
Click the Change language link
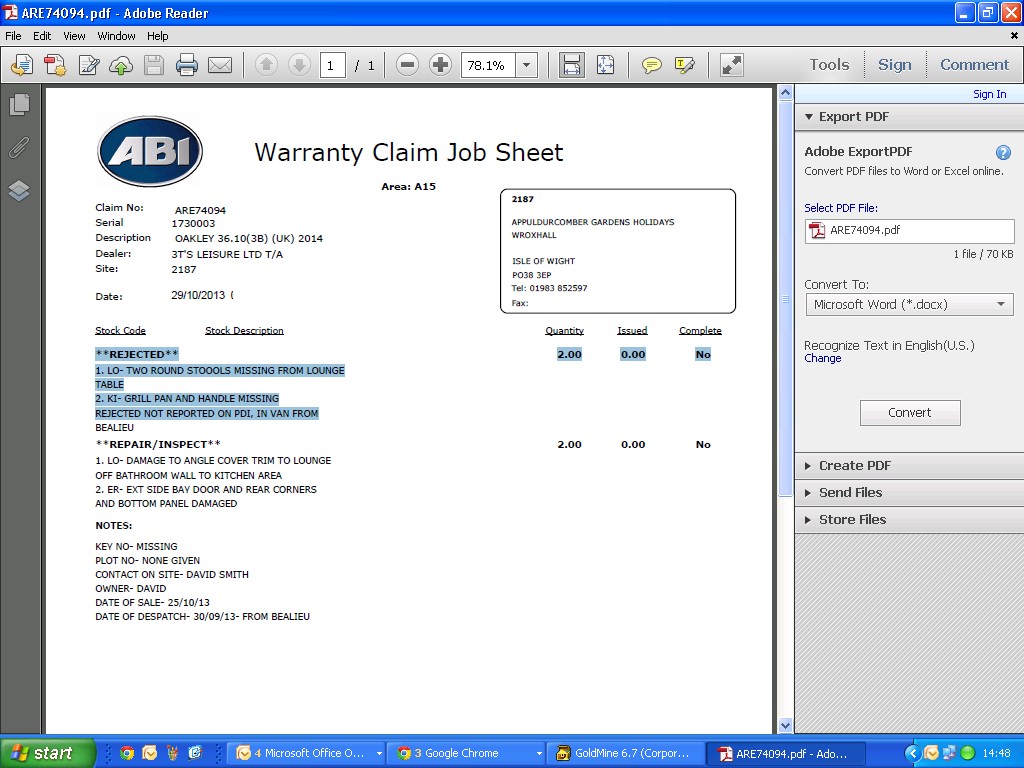tap(823, 359)
